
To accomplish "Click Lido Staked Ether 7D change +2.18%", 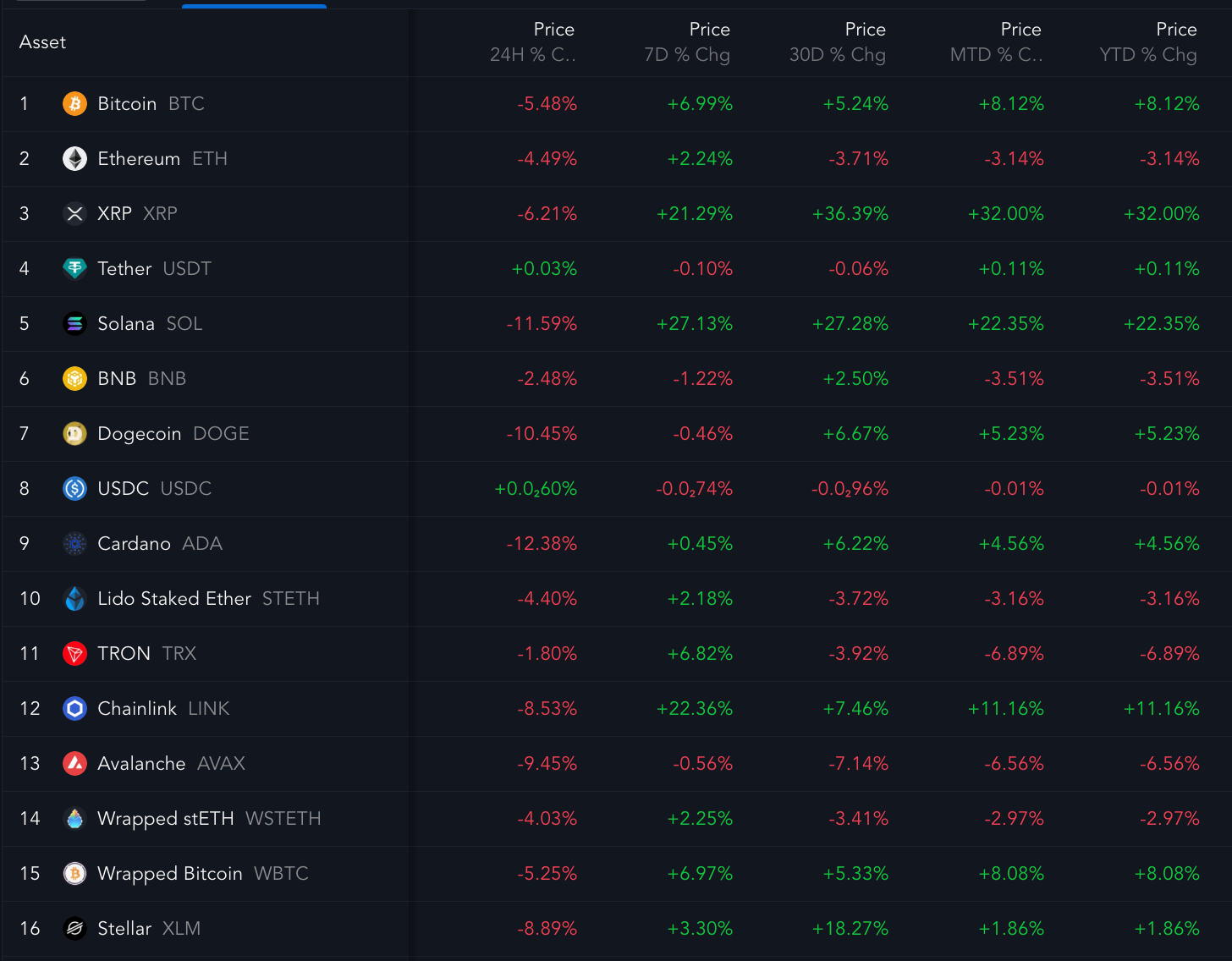I will (x=700, y=599).
